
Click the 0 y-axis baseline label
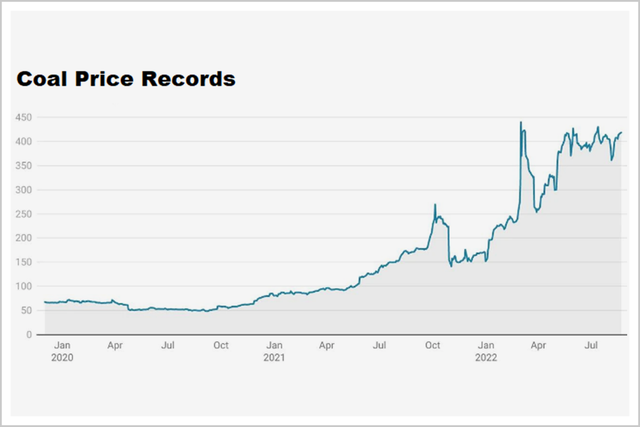pyautogui.click(x=29, y=335)
